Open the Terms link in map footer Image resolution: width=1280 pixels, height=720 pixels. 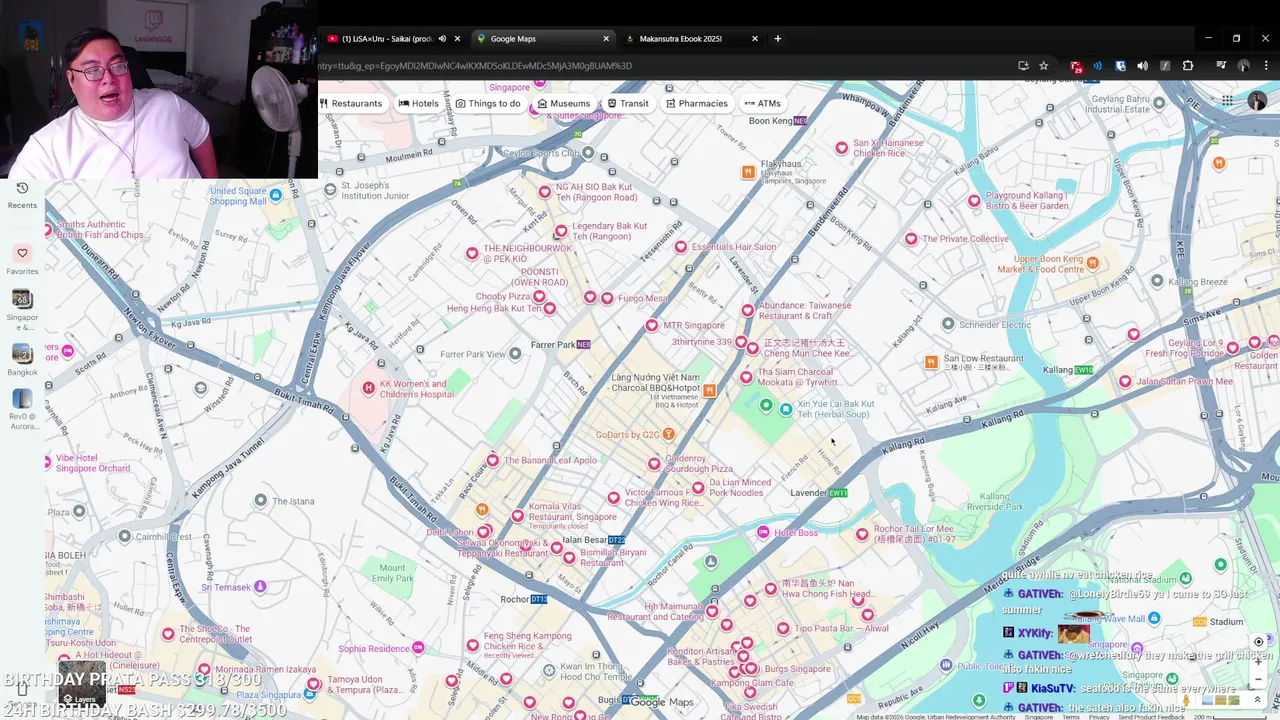[1070, 717]
